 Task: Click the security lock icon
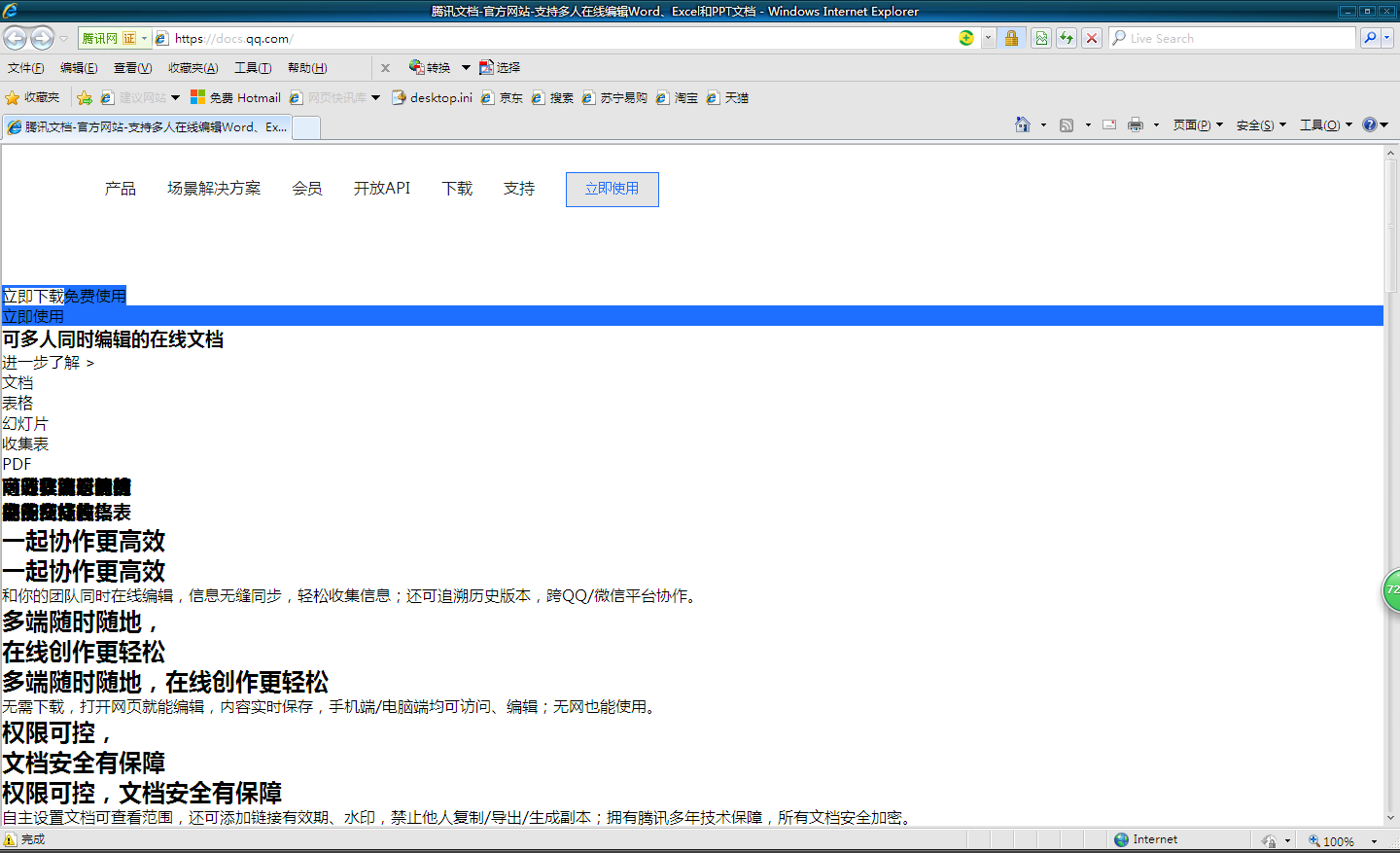[x=1012, y=38]
